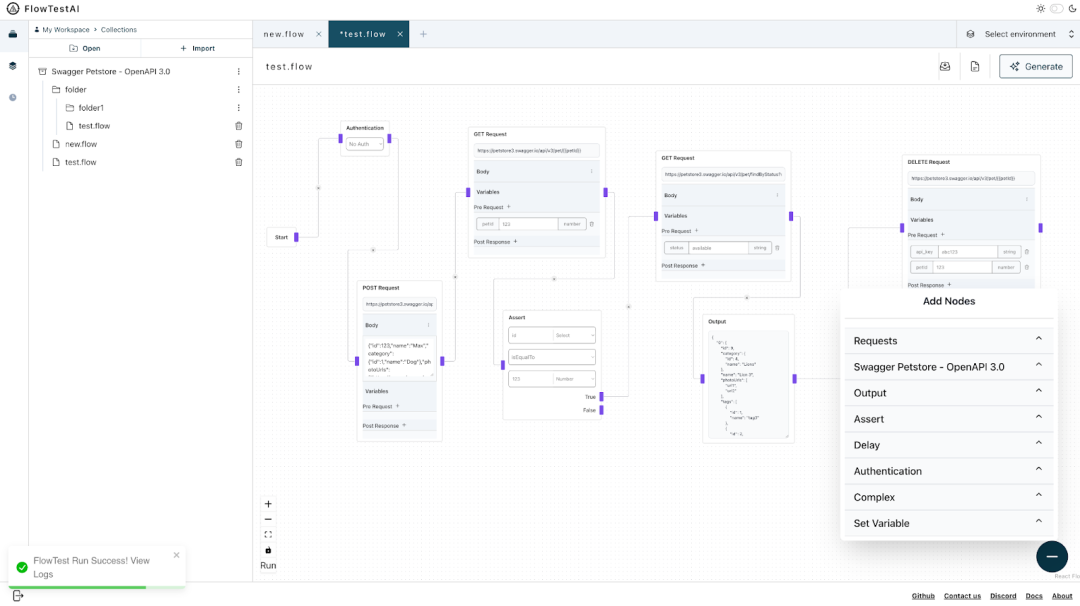Image resolution: width=1080 pixels, height=606 pixels.
Task: Expand the Requests section in Add Nodes
Action: pos(948,341)
